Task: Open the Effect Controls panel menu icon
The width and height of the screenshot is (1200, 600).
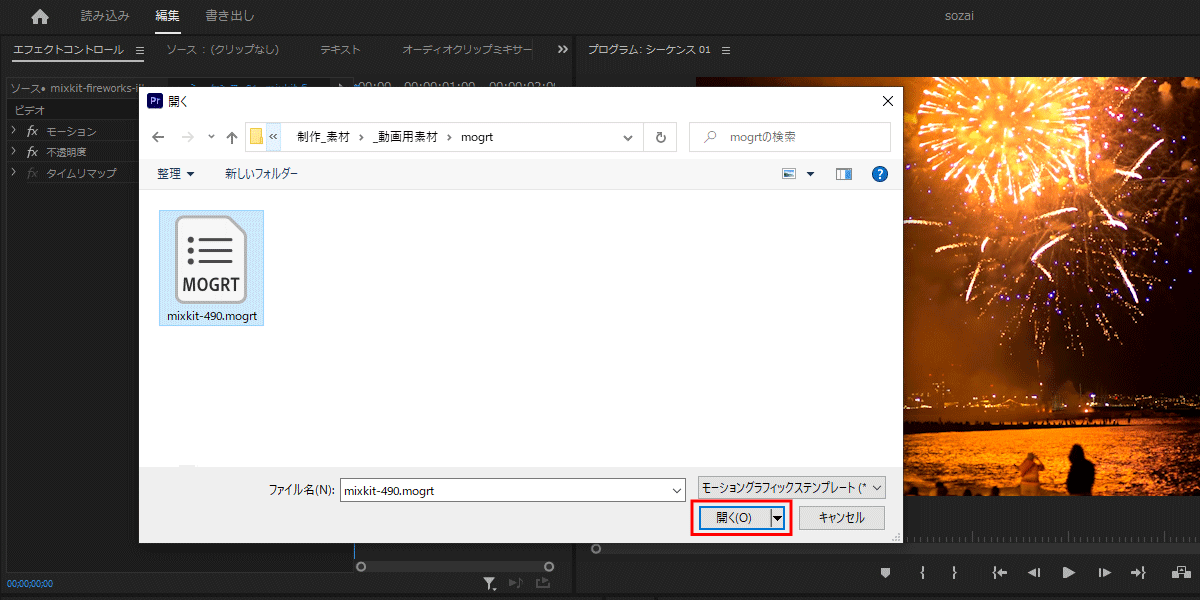Action: click(x=139, y=49)
